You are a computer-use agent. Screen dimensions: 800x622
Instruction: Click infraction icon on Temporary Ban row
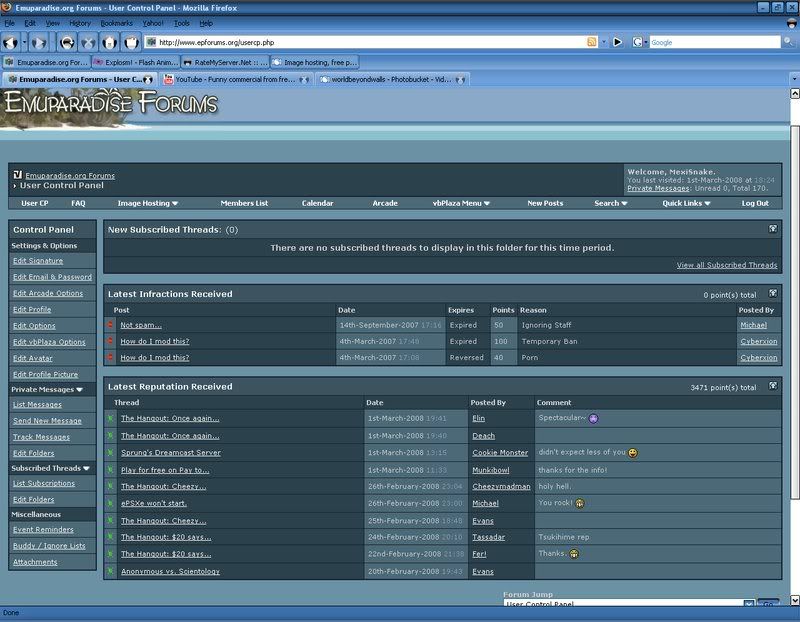110,341
